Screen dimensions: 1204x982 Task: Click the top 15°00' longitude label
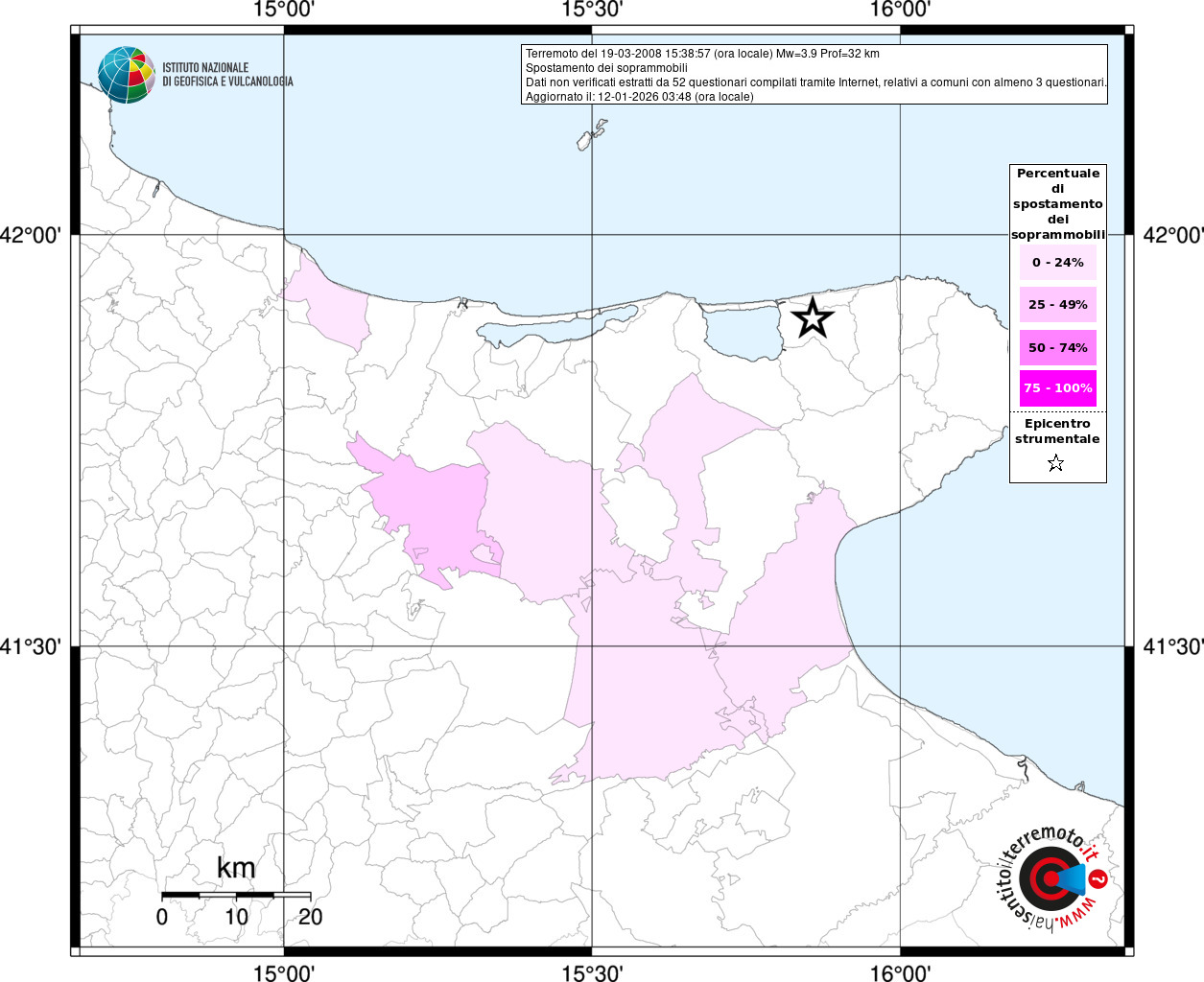[284, 11]
